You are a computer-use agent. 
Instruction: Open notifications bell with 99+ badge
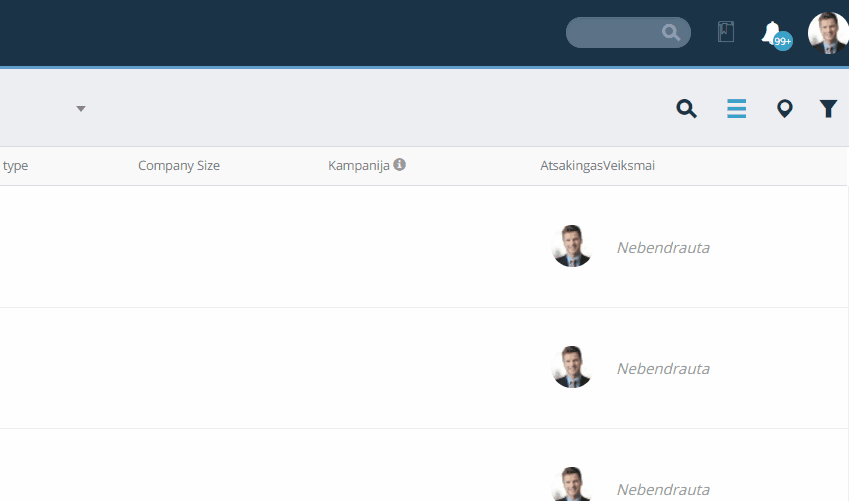click(x=776, y=35)
